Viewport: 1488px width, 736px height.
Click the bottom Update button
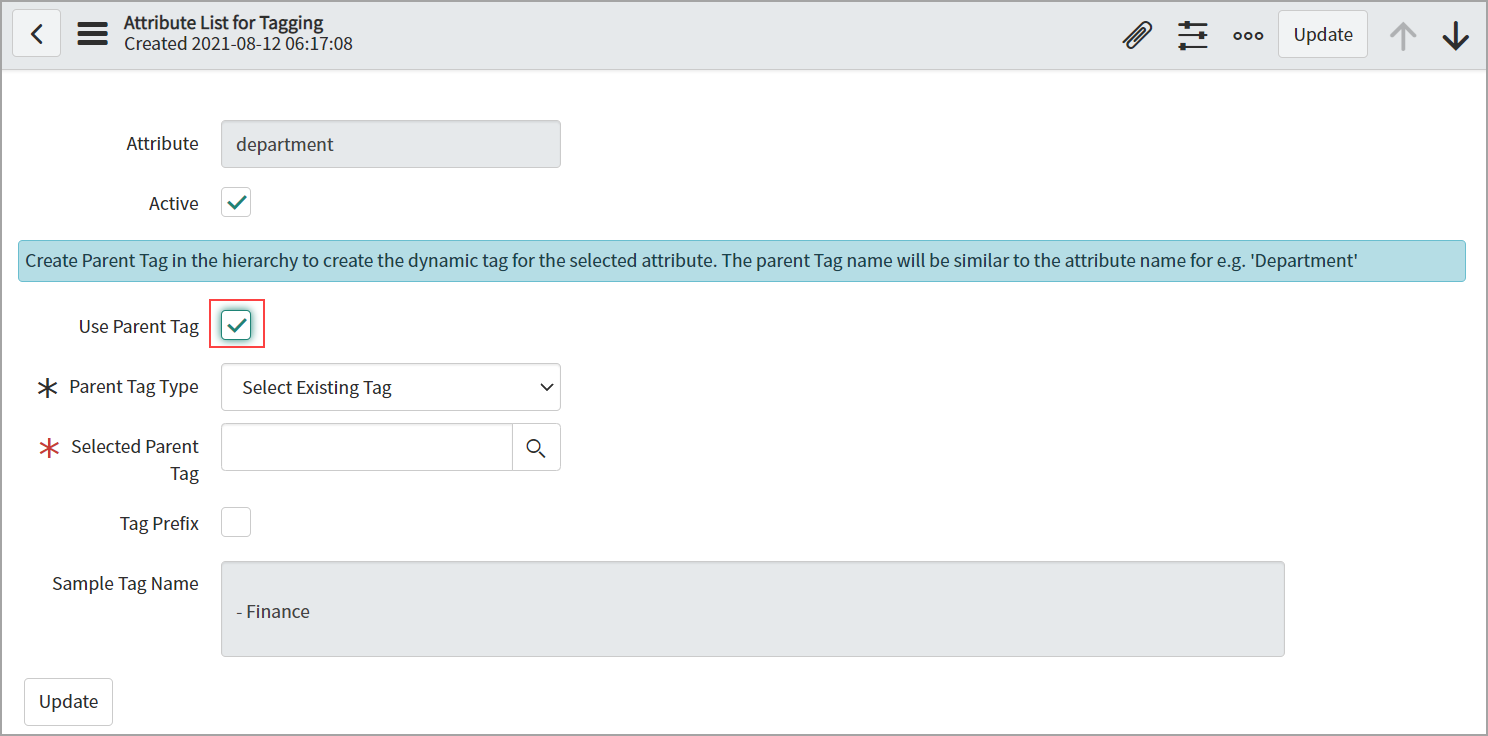tap(68, 701)
